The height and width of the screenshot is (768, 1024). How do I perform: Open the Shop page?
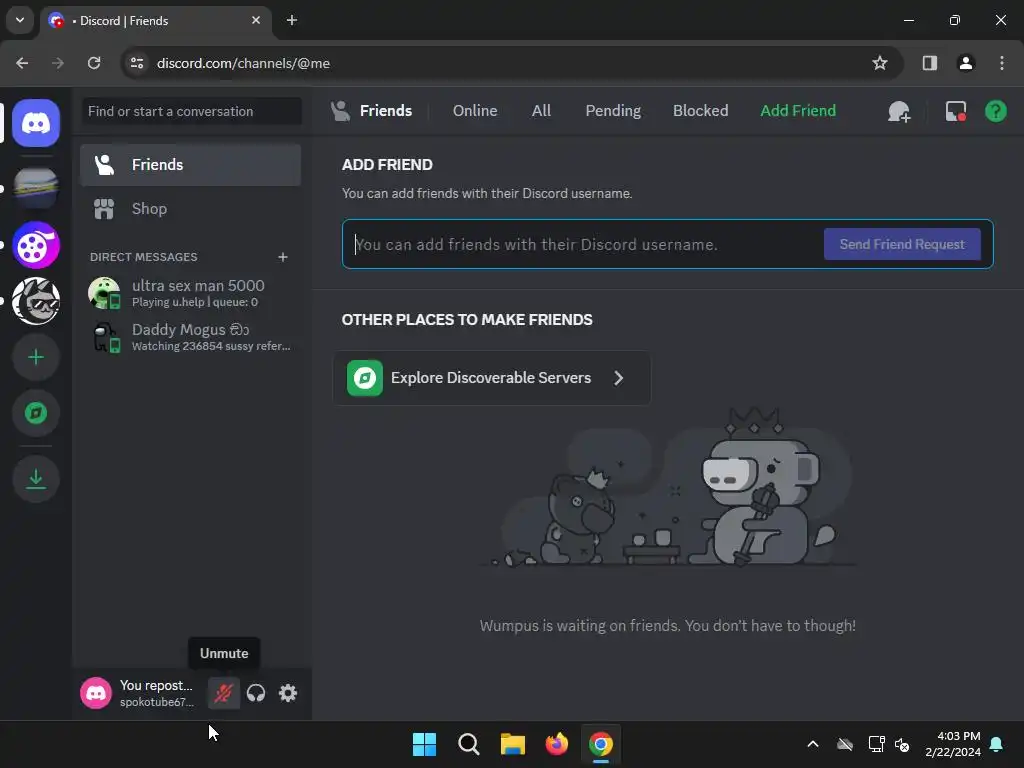pos(191,209)
